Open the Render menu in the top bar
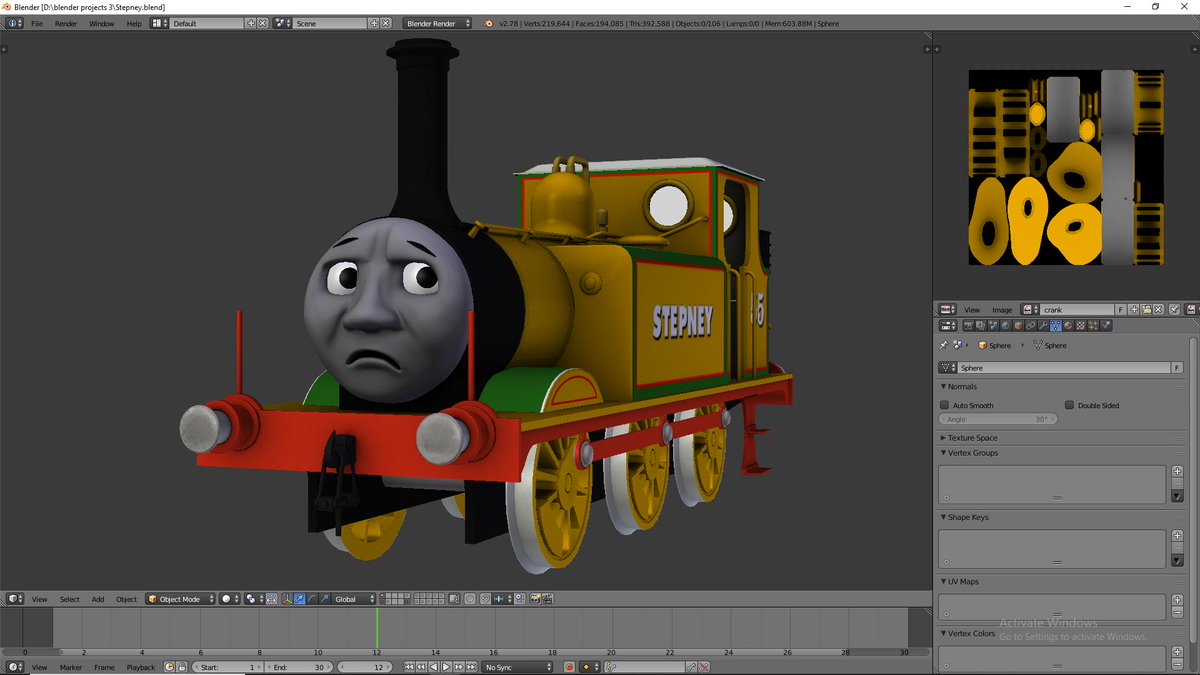The image size is (1200, 675). [x=65, y=23]
